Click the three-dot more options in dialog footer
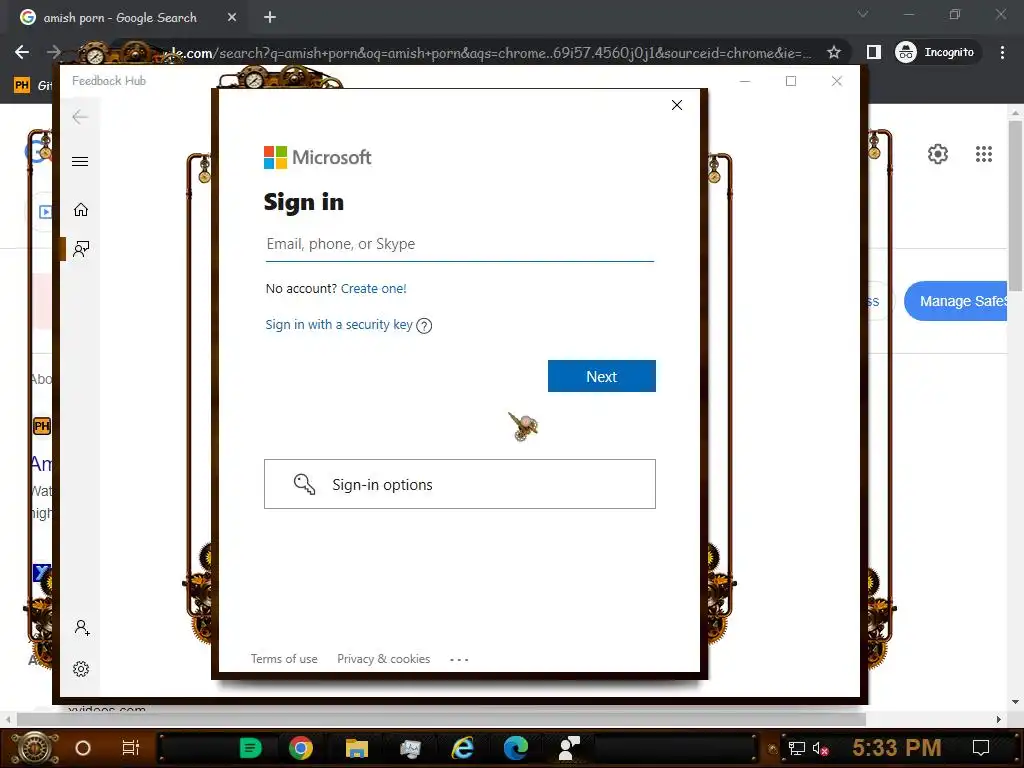This screenshot has width=1024, height=768. pyautogui.click(x=459, y=660)
